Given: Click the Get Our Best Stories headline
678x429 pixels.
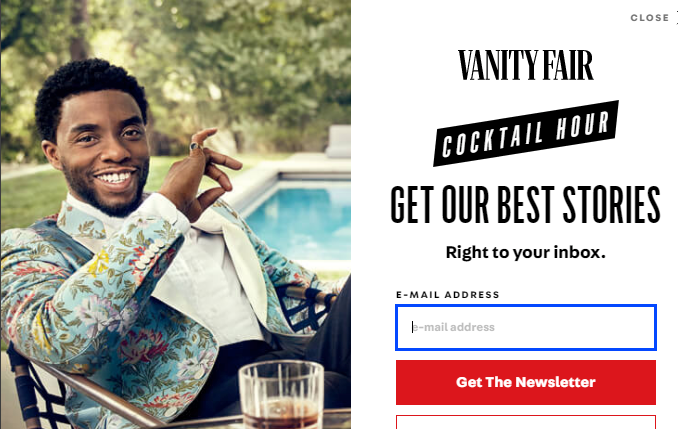Looking at the screenshot, I should tap(525, 205).
